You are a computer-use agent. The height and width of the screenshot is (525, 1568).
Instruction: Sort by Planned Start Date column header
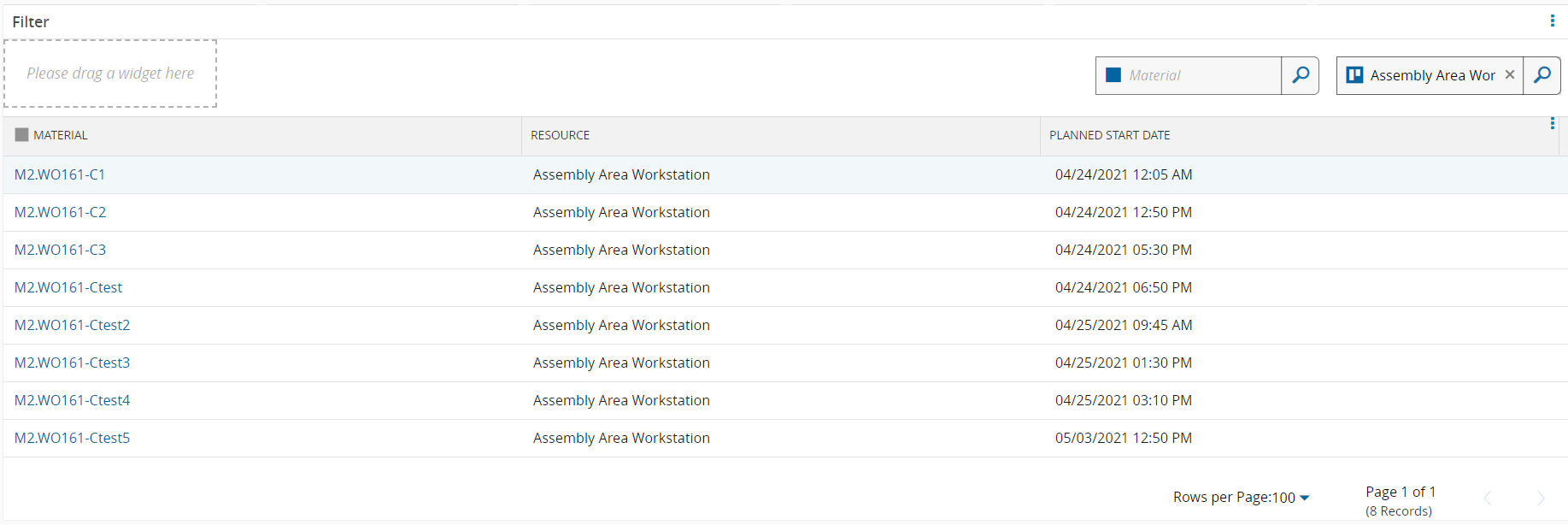1109,135
